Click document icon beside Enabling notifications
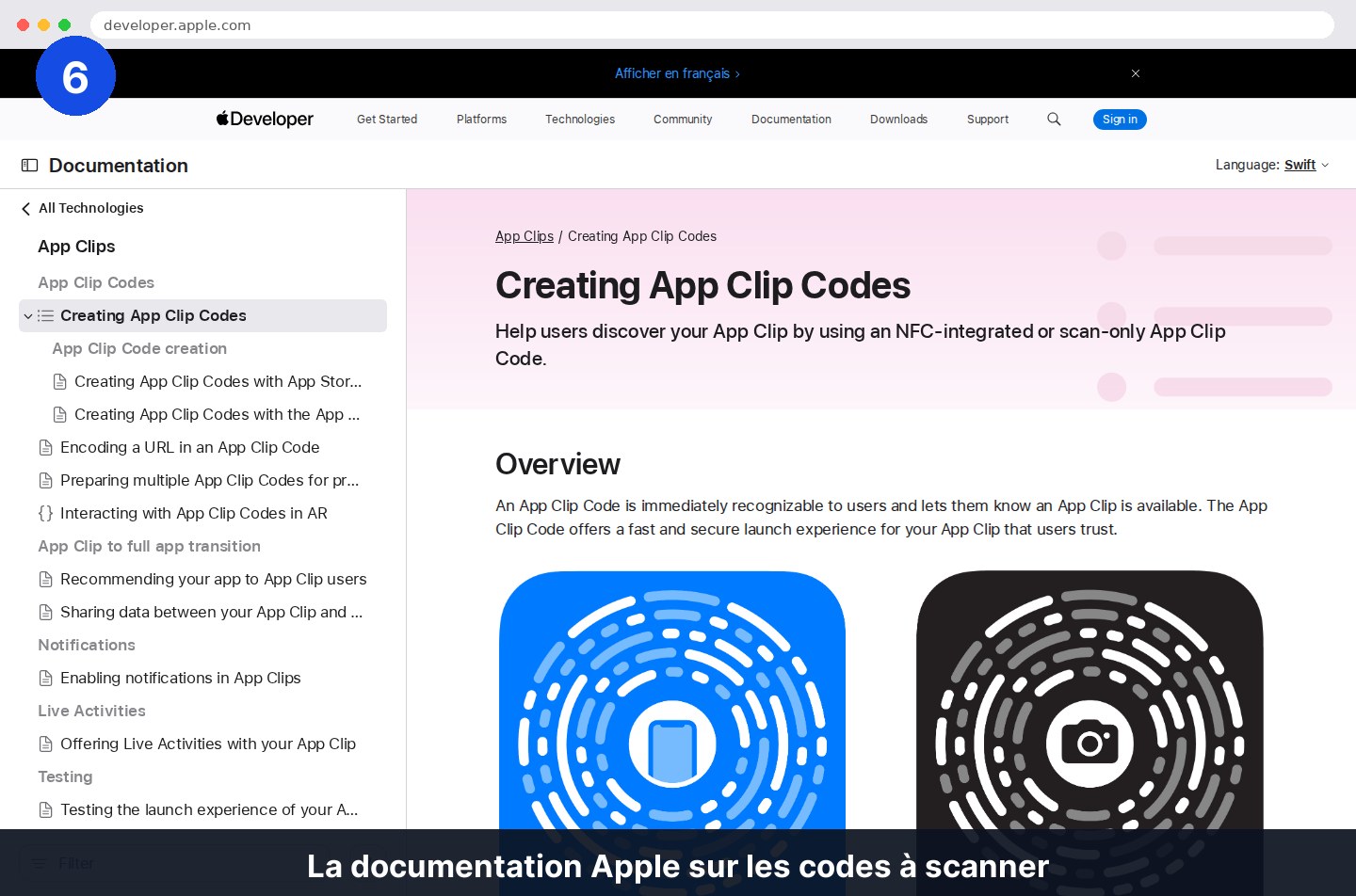 [45, 678]
